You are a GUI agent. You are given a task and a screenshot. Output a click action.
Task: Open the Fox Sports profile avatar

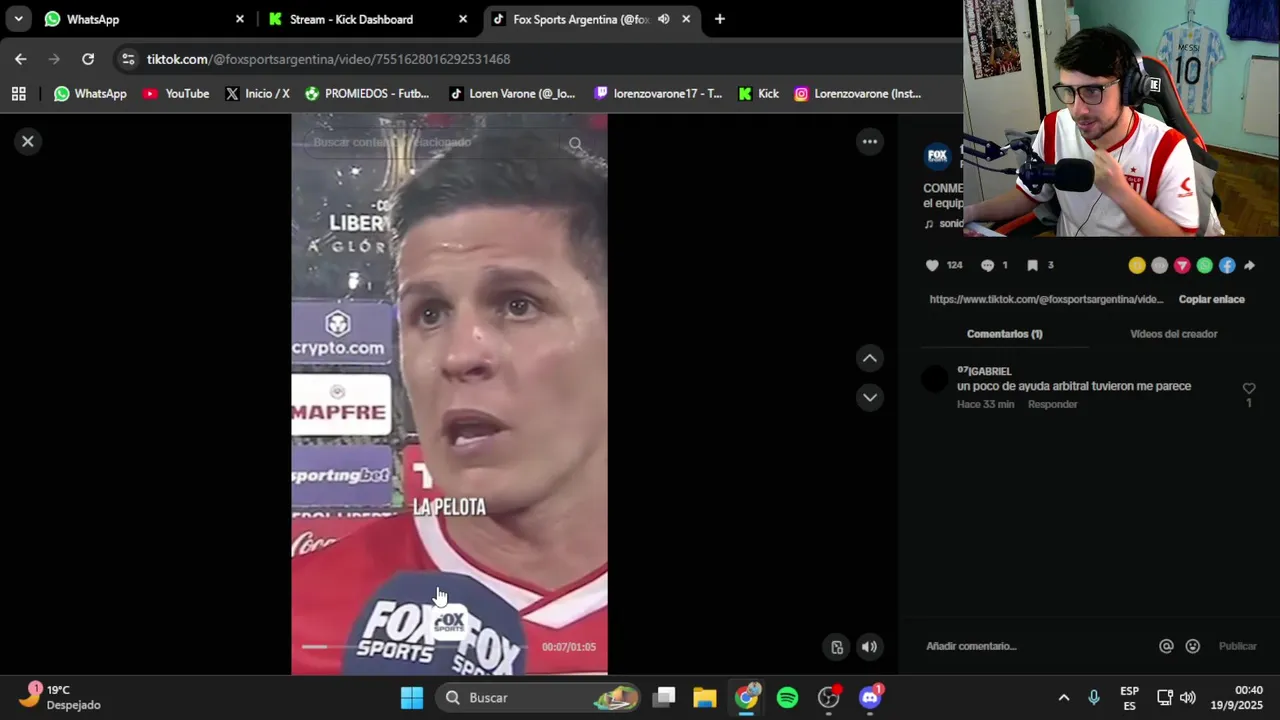[x=937, y=155]
